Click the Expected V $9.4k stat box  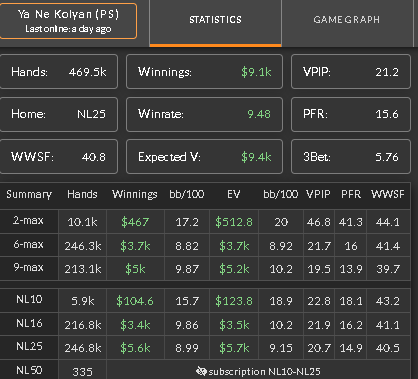204,157
